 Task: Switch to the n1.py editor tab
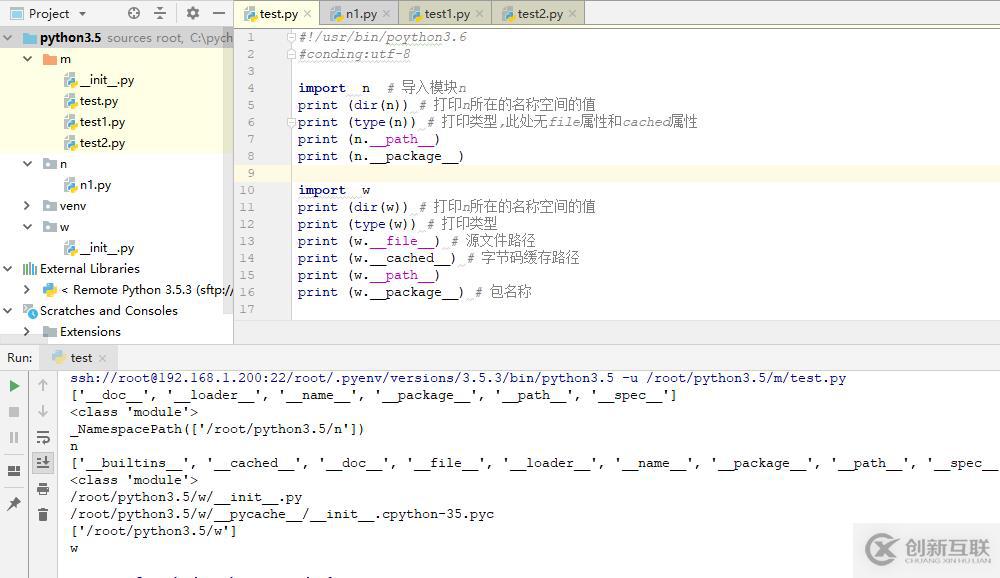point(361,13)
